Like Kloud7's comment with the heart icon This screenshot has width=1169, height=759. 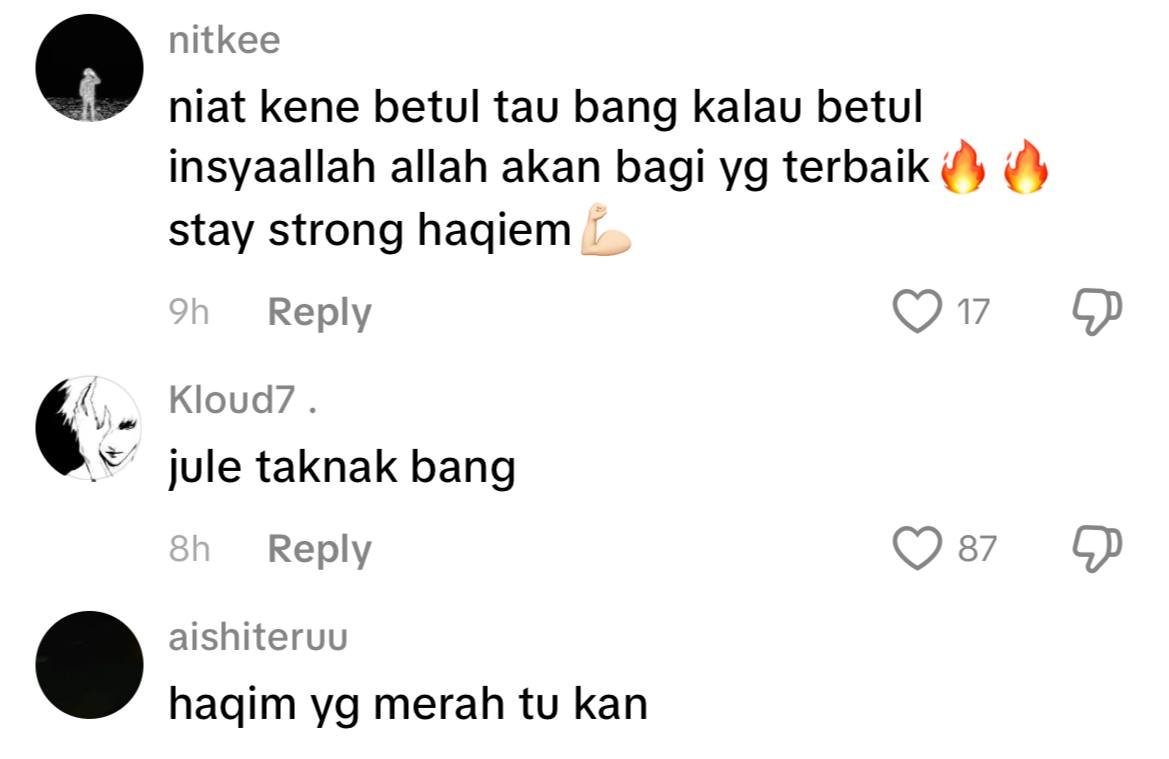coord(917,549)
